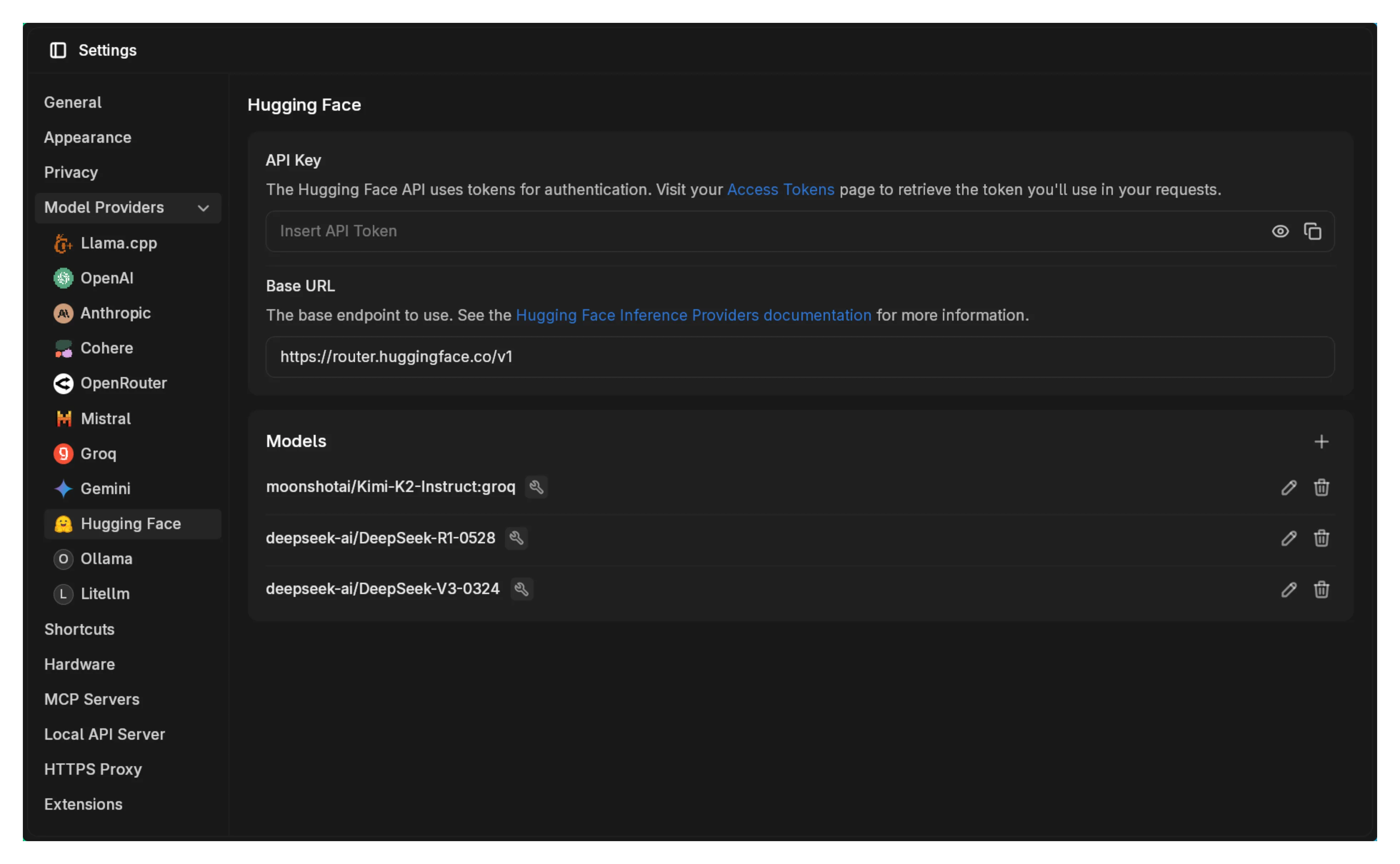Open Hugging Face Inference Providers documentation link
1400x864 pixels.
(x=693, y=315)
